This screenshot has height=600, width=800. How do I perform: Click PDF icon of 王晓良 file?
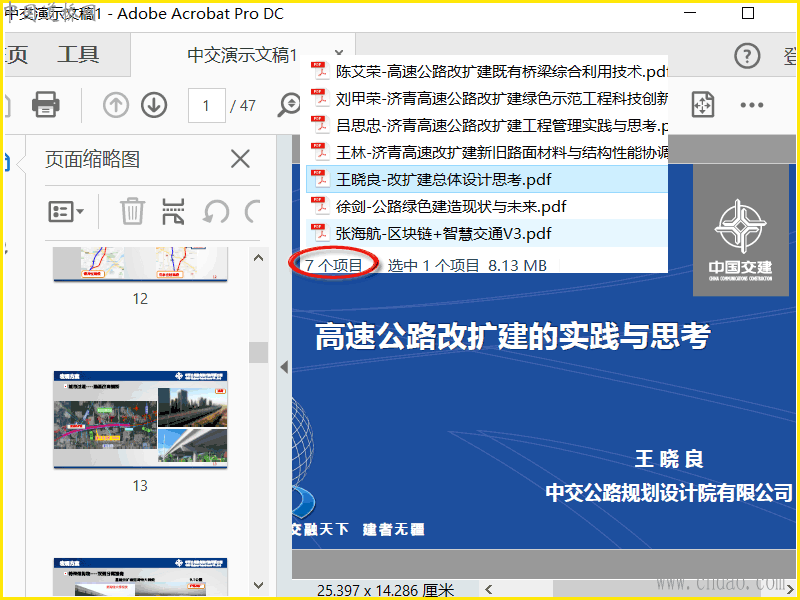pyautogui.click(x=320, y=179)
